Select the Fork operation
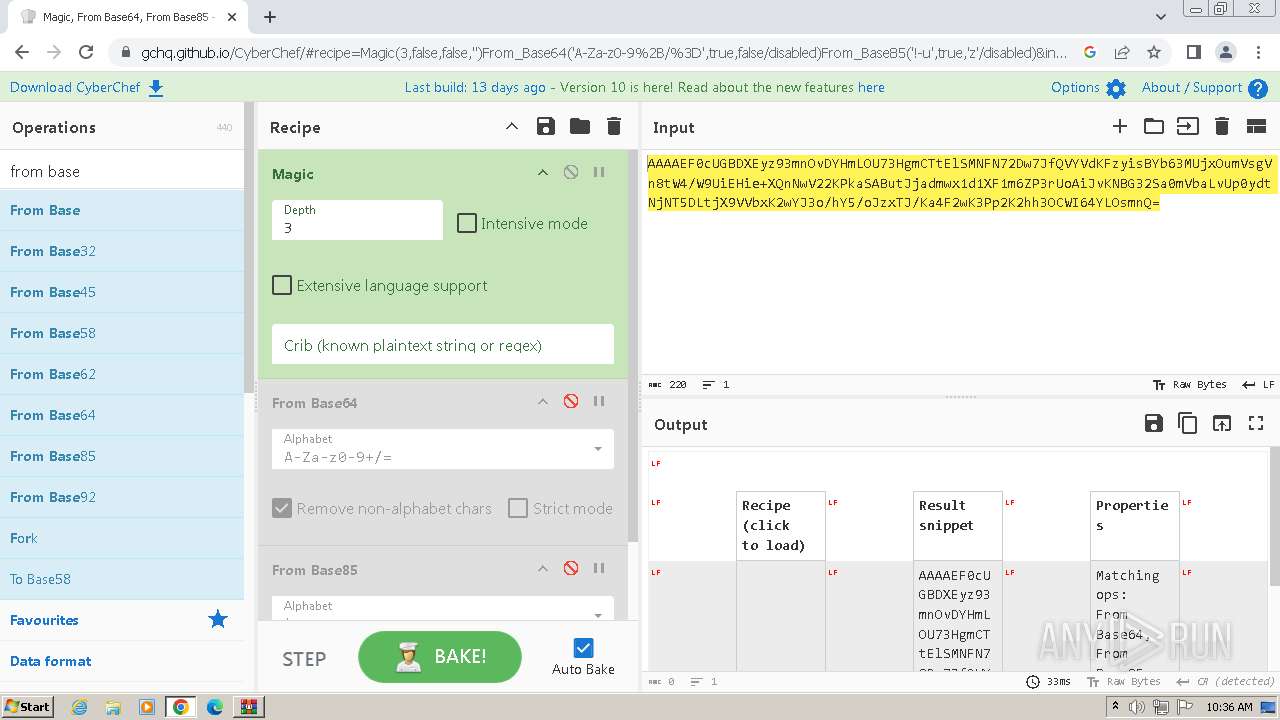This screenshot has height=720, width=1280. coord(122,538)
